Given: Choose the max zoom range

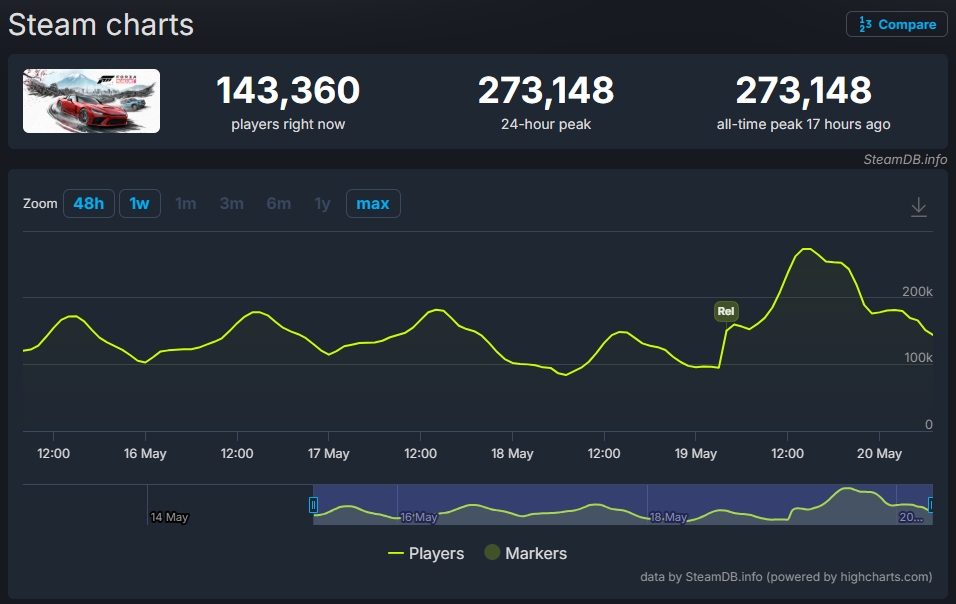Looking at the screenshot, I should (x=373, y=204).
